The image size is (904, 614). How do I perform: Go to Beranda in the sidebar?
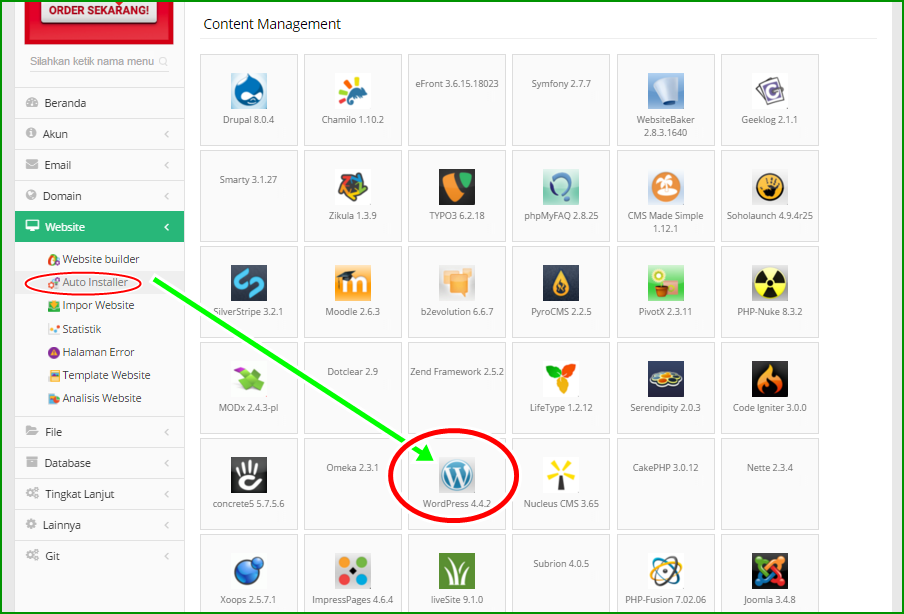(x=99, y=103)
